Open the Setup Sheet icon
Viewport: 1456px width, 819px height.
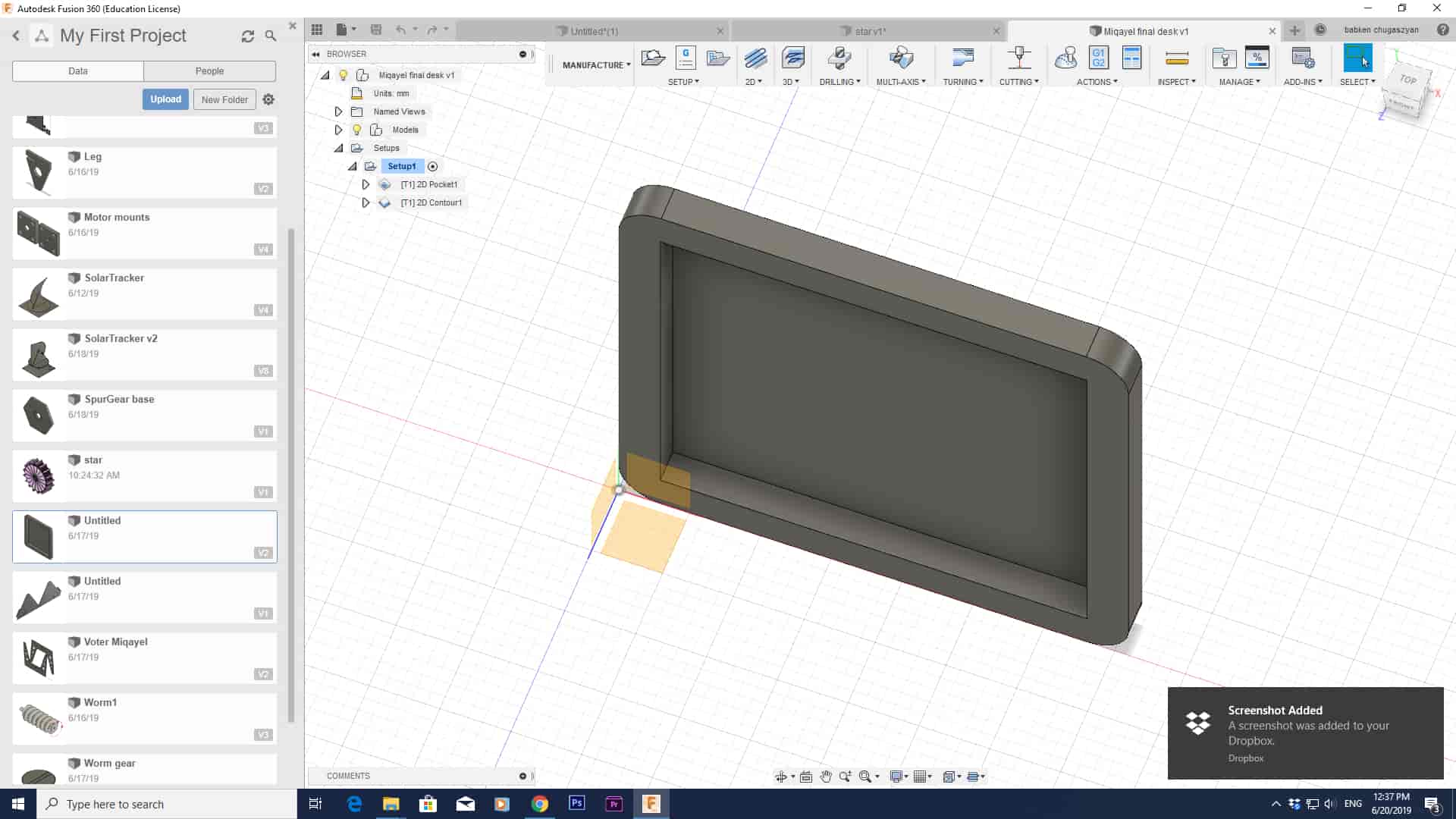tap(1131, 58)
